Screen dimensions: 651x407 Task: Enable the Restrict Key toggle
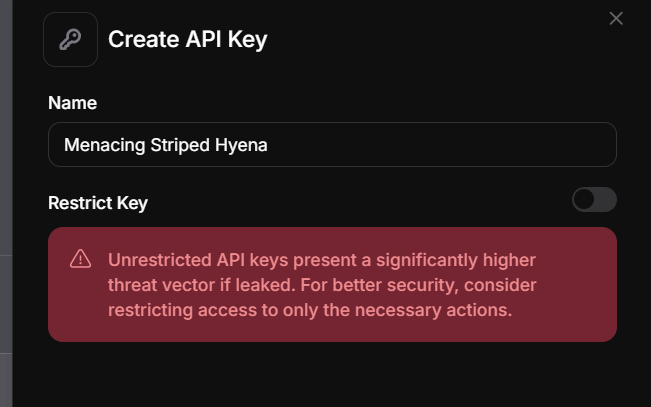(594, 200)
